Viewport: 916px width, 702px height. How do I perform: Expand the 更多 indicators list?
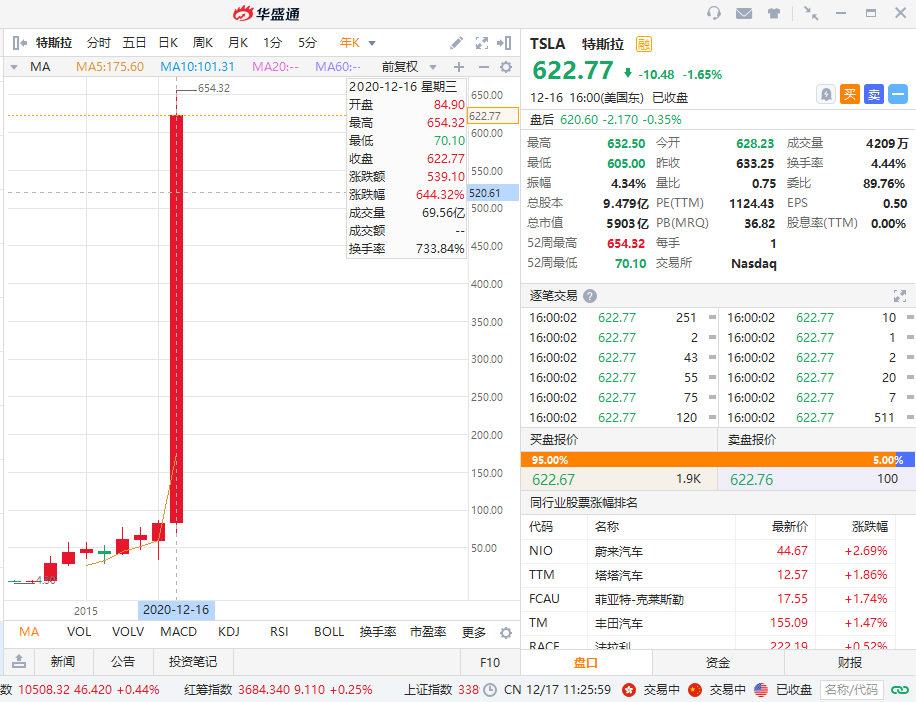pos(474,632)
